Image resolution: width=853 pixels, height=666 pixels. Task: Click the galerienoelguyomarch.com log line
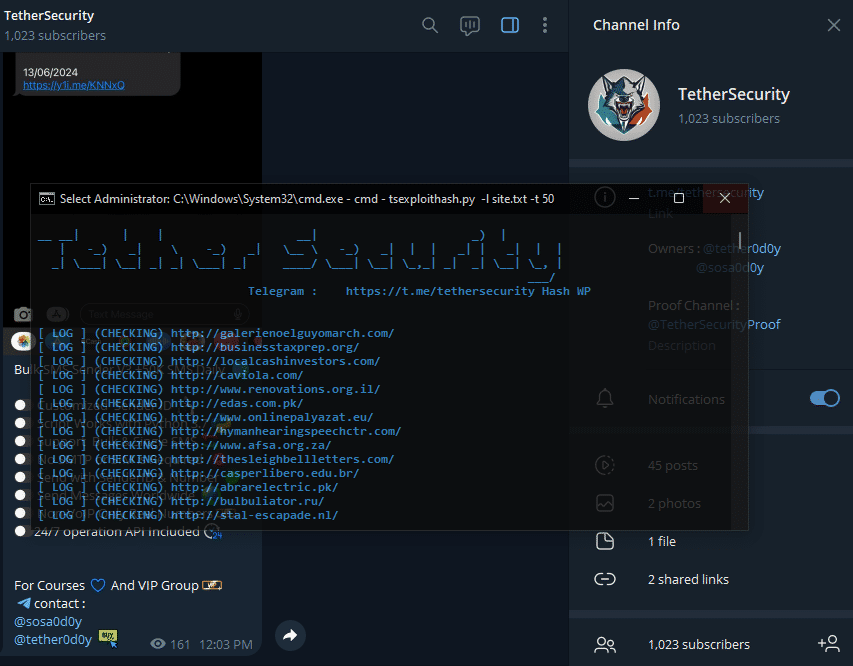[216, 333]
